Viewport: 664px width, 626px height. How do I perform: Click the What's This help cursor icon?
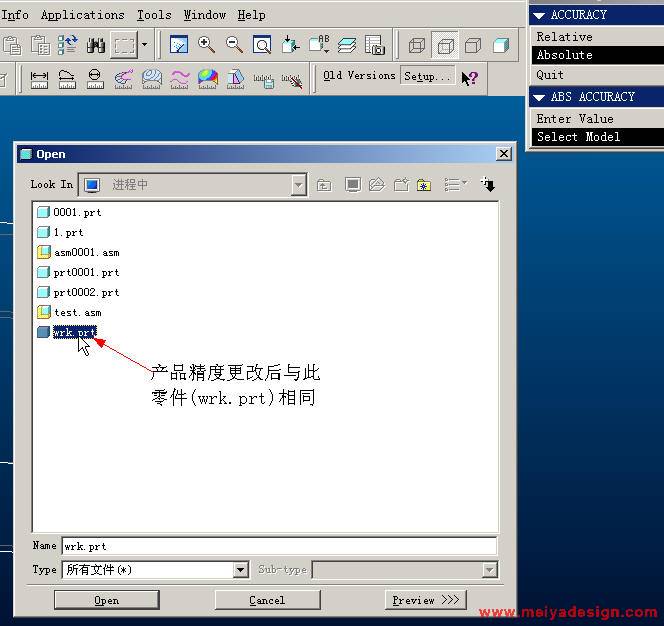click(470, 77)
